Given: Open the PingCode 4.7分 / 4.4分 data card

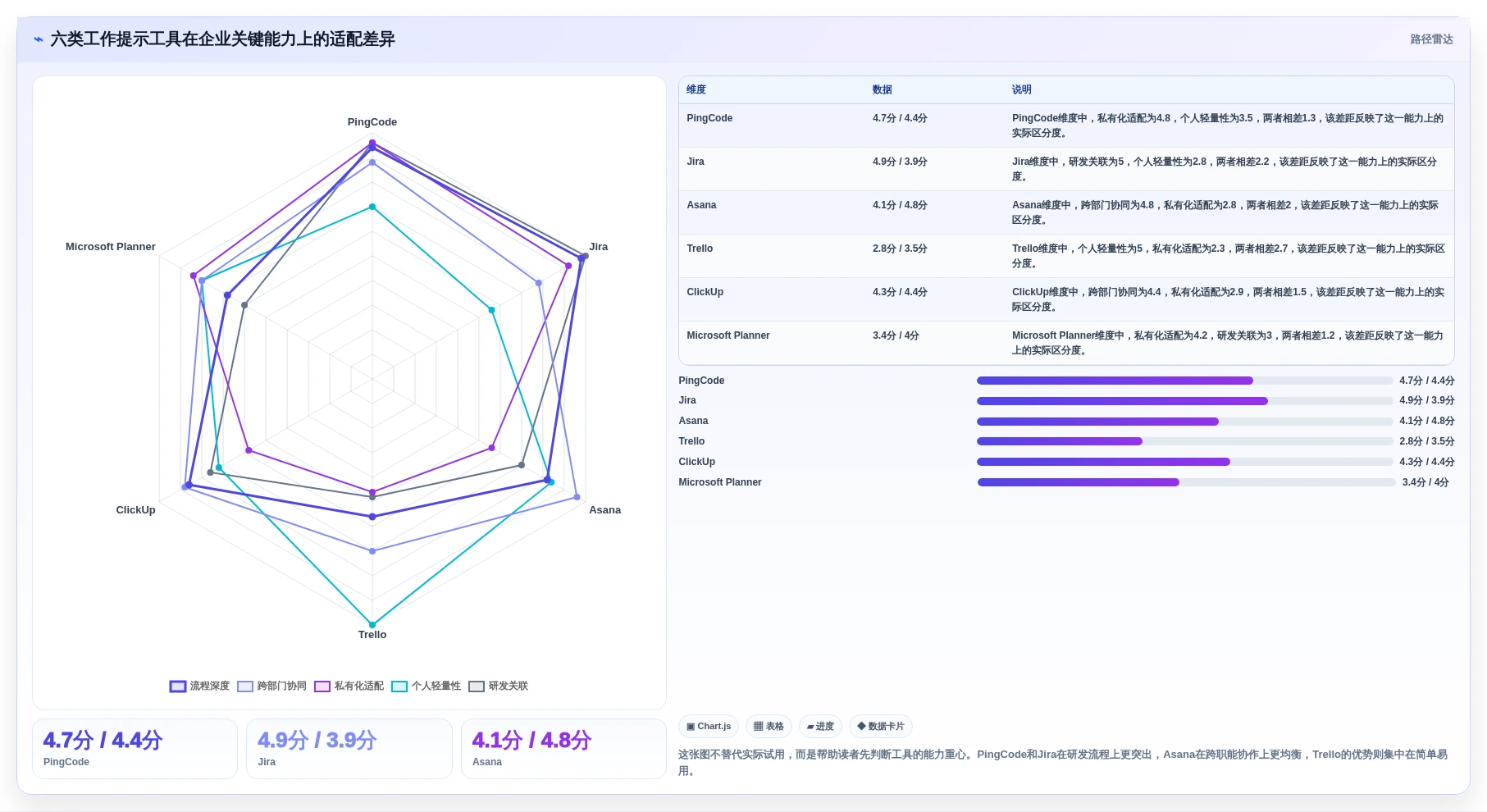Looking at the screenshot, I should (x=135, y=749).
